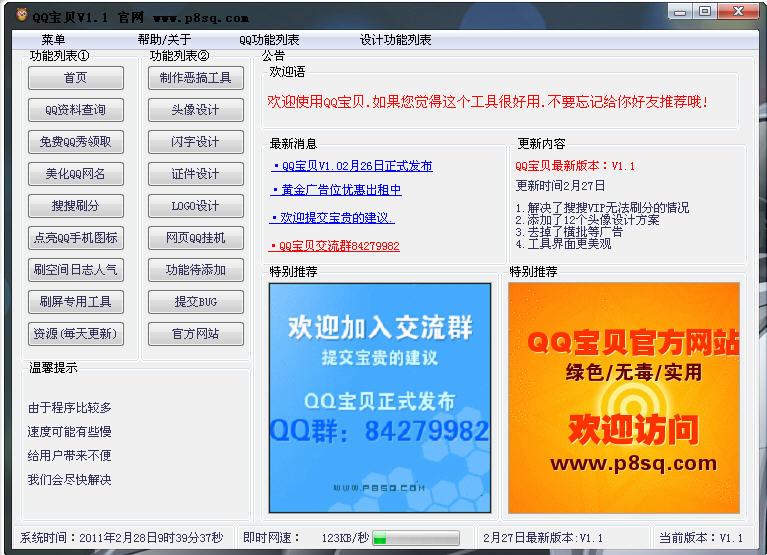Click the 首页 button
The height and width of the screenshot is (555, 767).
76,78
